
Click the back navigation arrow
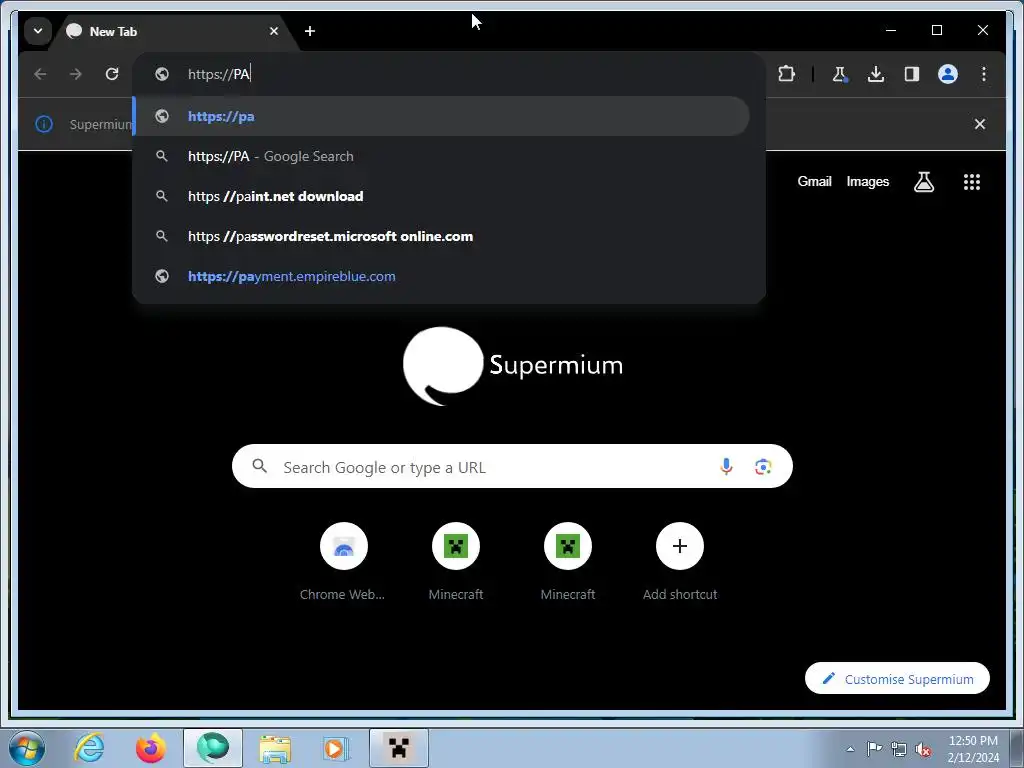40,74
